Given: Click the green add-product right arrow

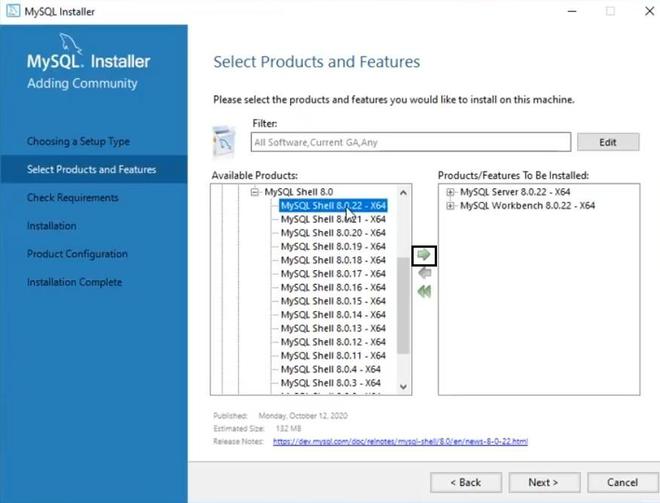Looking at the screenshot, I should coord(424,255).
